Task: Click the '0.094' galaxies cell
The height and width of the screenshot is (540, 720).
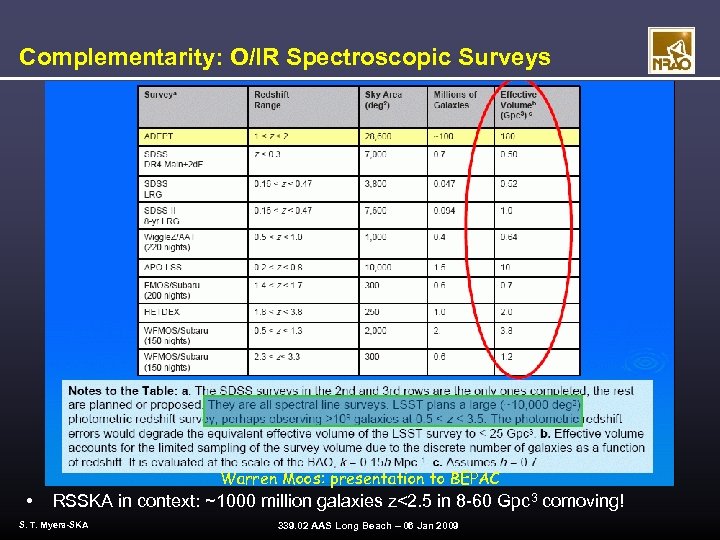Action: point(461,215)
